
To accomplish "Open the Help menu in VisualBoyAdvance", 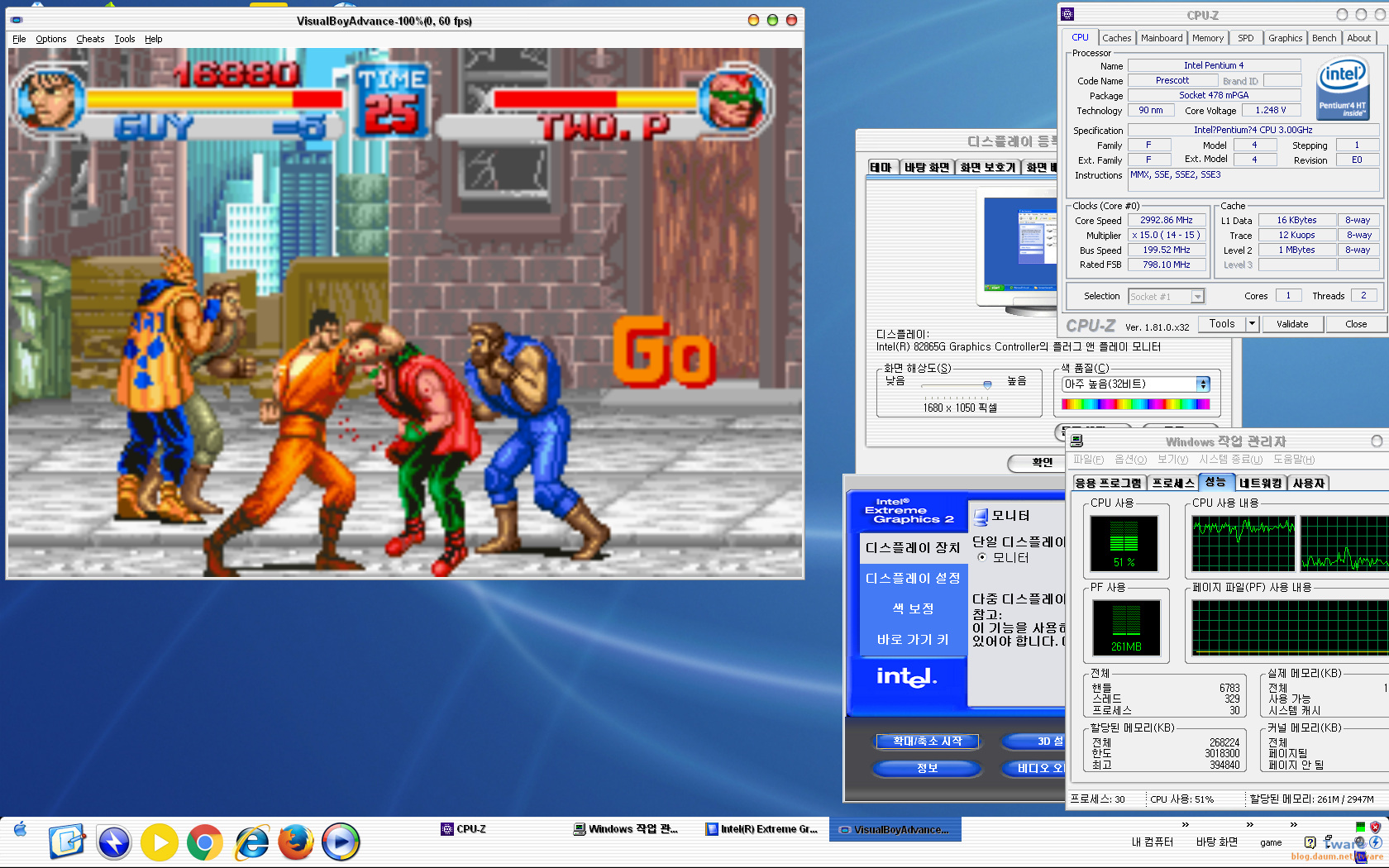I will click(153, 39).
